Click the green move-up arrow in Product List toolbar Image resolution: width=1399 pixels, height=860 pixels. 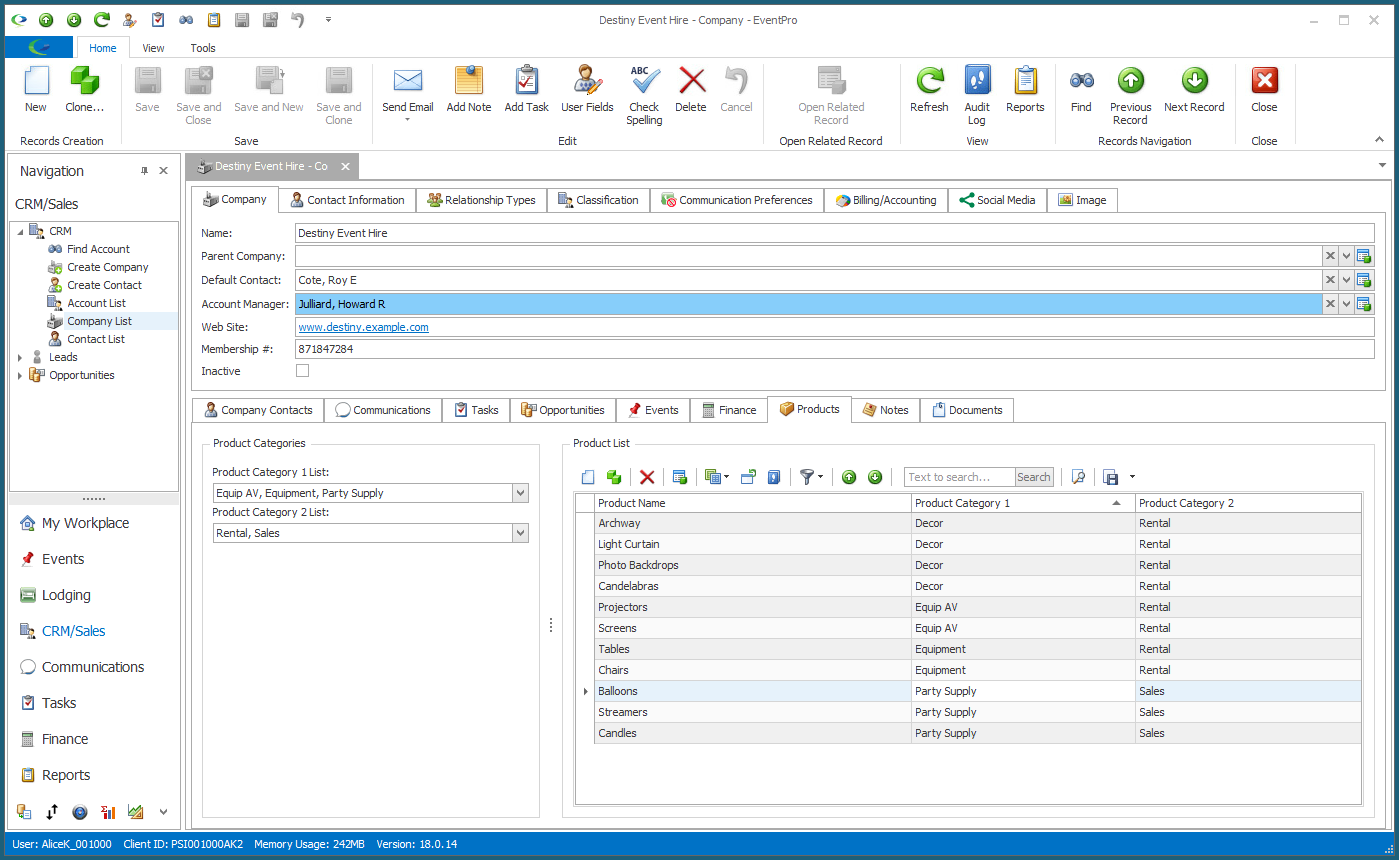pos(849,477)
